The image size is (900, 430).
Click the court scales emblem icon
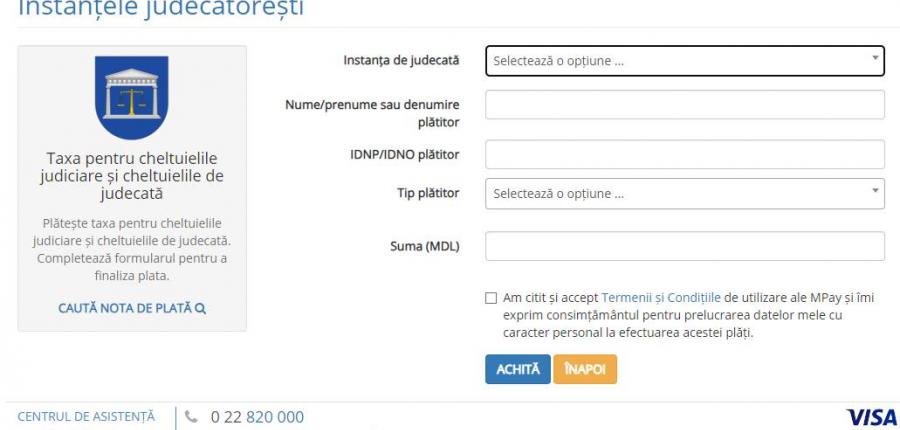132,97
